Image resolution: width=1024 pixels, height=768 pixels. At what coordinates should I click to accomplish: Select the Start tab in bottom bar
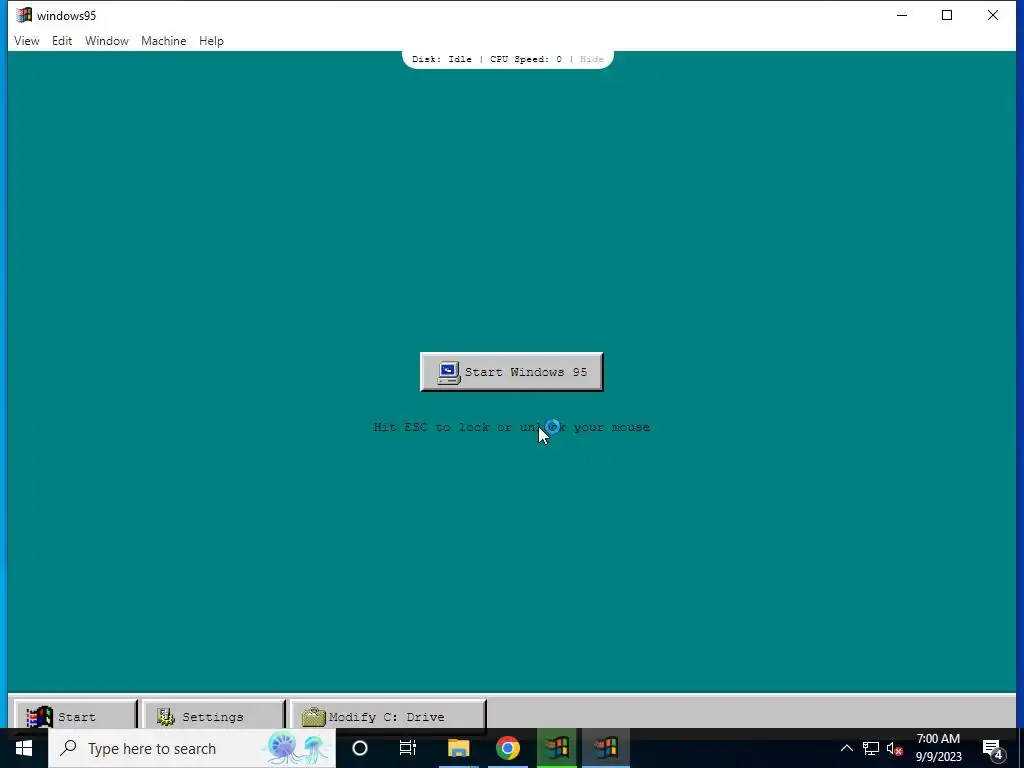75,716
